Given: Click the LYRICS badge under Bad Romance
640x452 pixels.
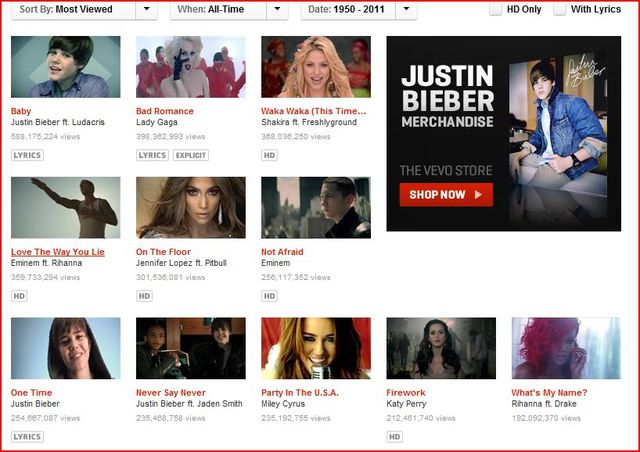Looking at the screenshot, I should point(152,155).
